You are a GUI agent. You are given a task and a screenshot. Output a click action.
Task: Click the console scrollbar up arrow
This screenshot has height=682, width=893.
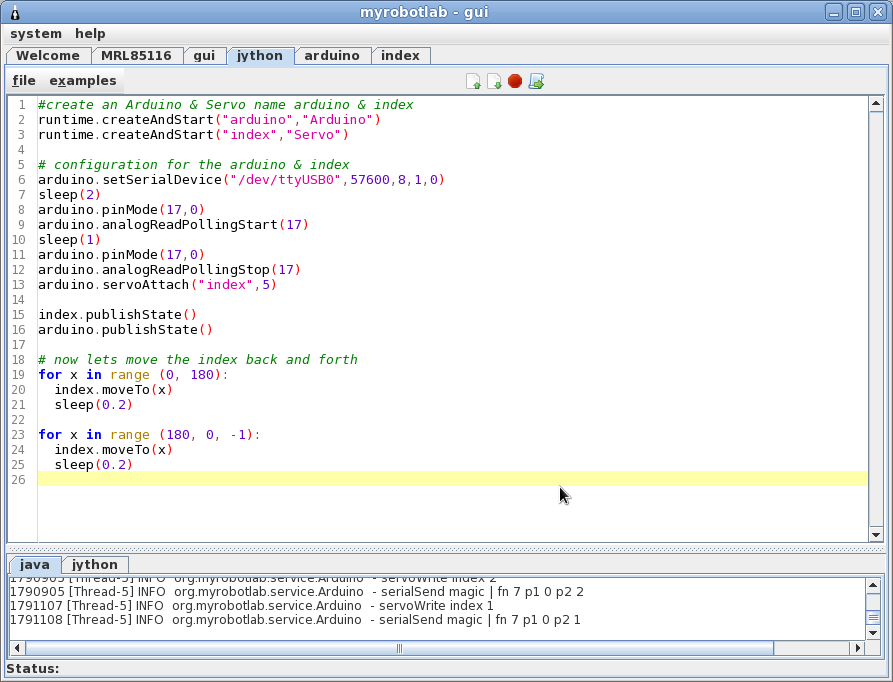coord(873,585)
